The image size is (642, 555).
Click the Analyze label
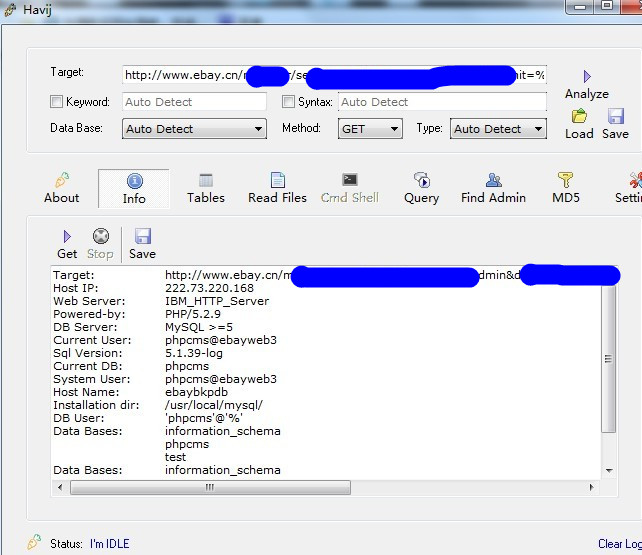(587, 94)
